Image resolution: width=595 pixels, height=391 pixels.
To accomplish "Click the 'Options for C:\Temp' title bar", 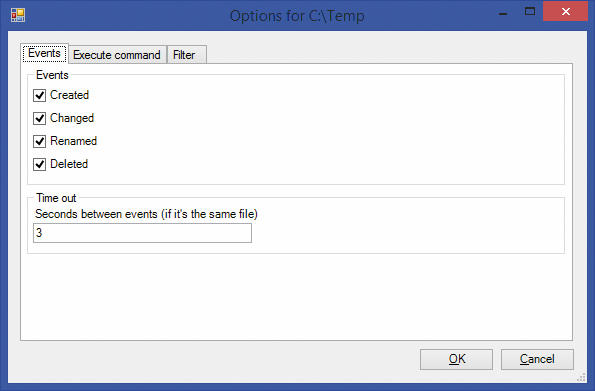I will click(x=297, y=16).
